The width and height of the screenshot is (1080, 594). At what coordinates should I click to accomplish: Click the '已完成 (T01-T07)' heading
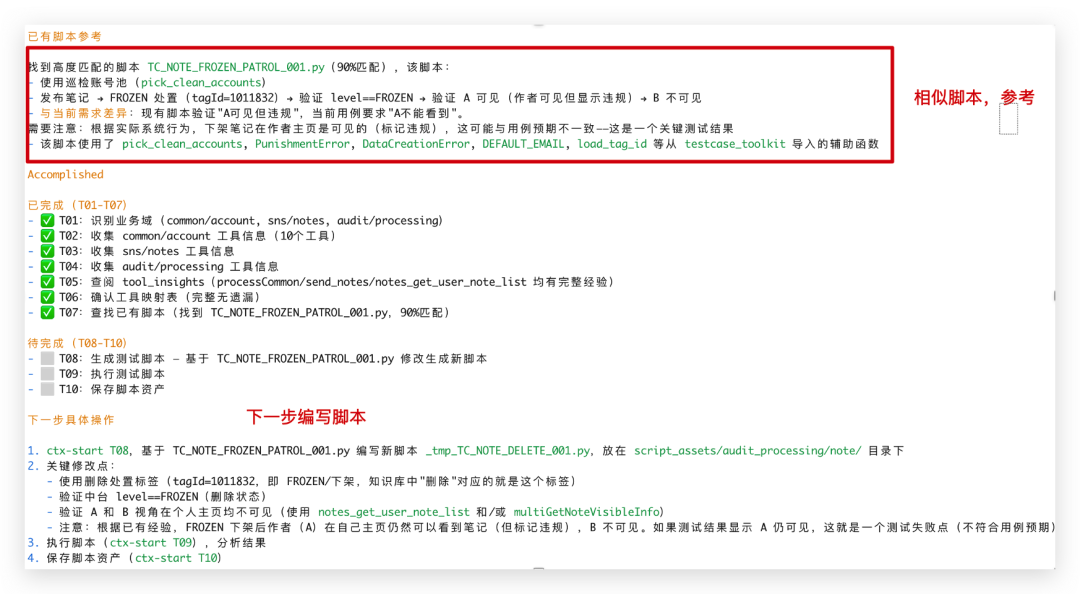pos(77,205)
